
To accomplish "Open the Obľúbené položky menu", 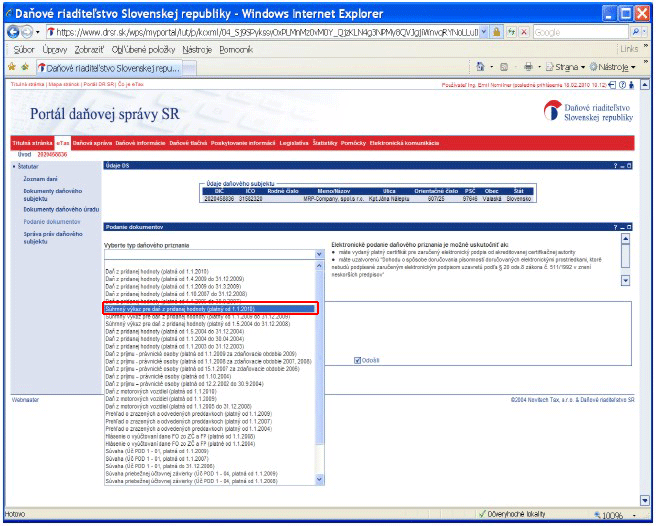I will [x=143, y=50].
